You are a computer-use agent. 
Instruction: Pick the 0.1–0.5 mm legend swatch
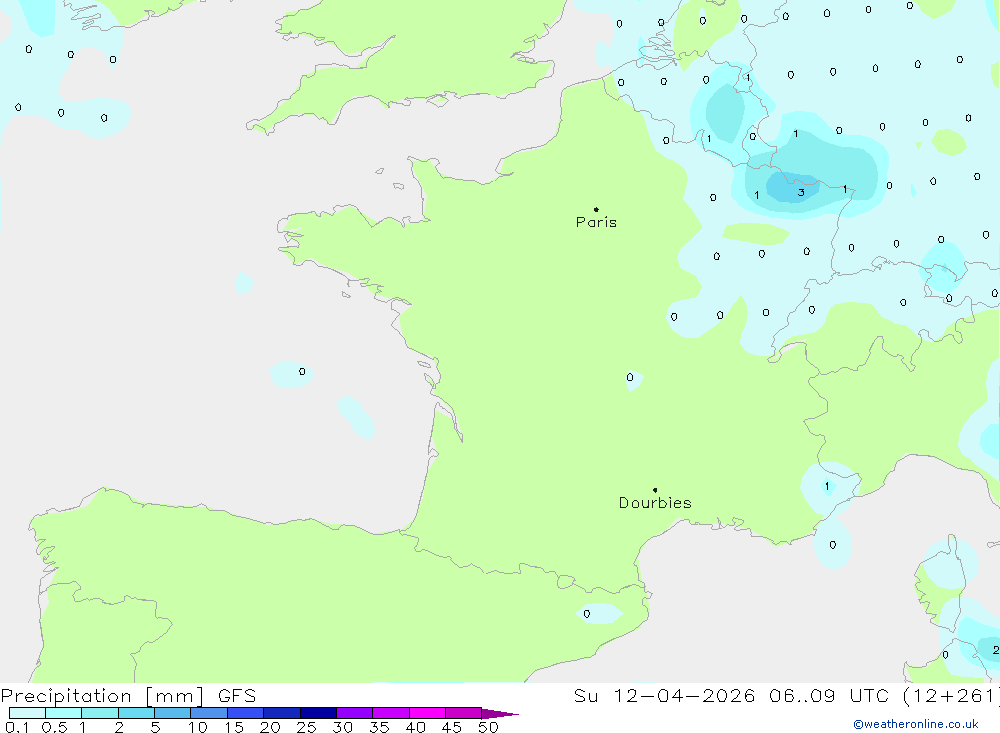27,713
